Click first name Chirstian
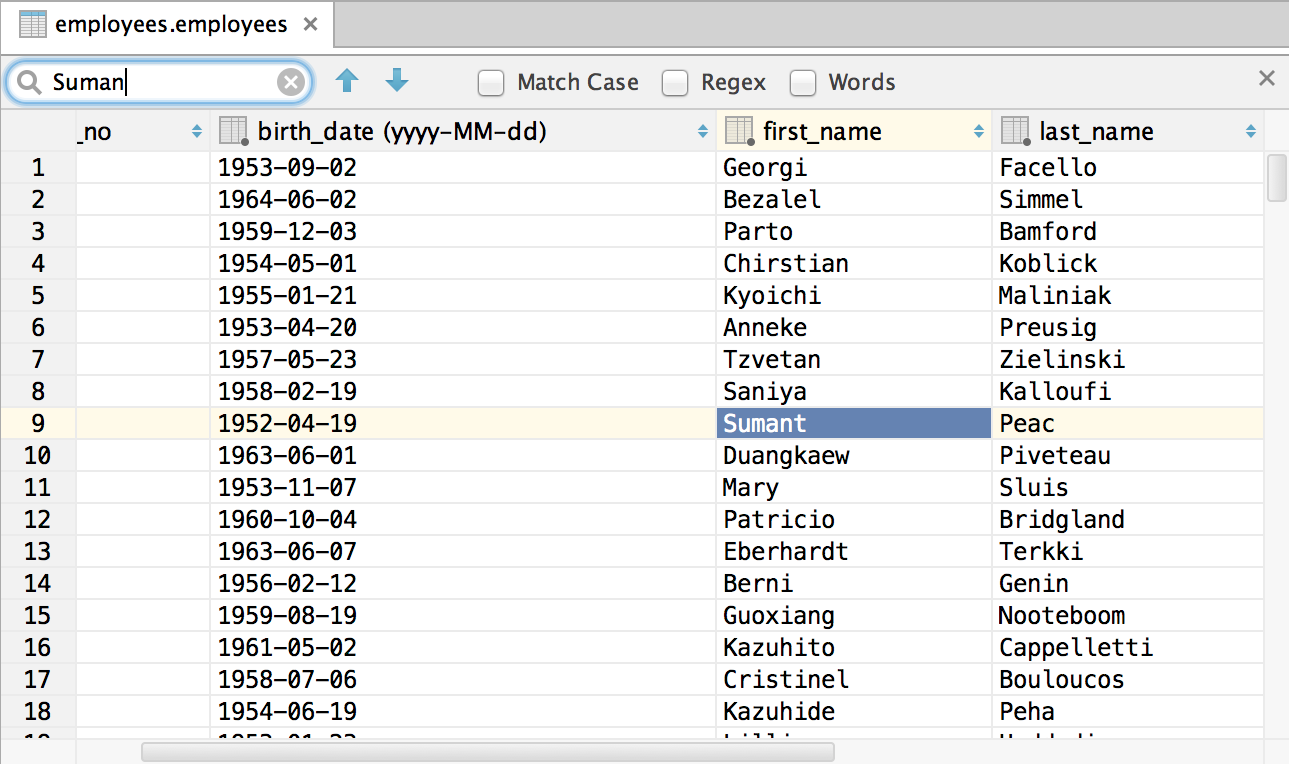The height and width of the screenshot is (764, 1289). (786, 263)
